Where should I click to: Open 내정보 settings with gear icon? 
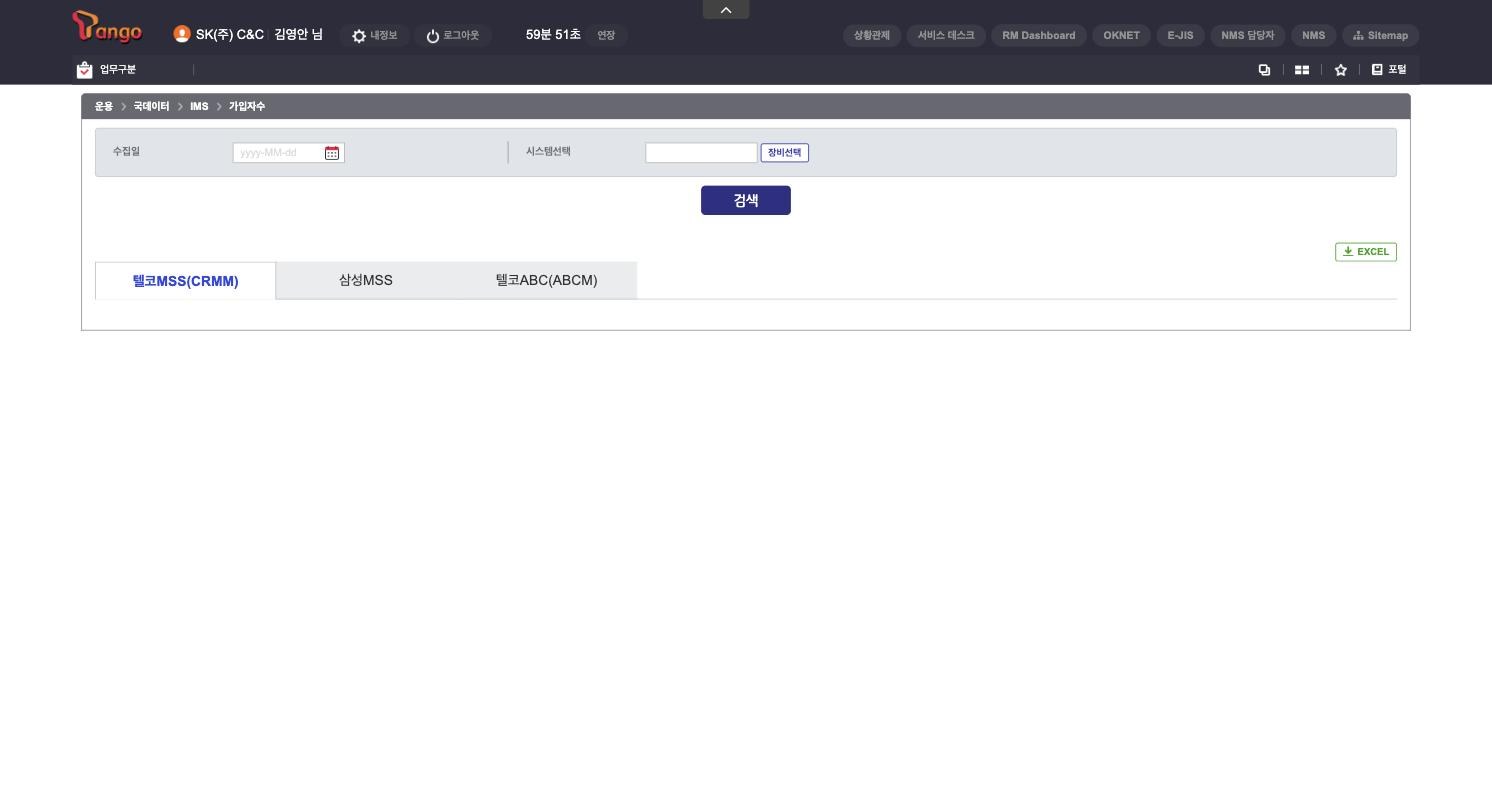pyautogui.click(x=374, y=35)
